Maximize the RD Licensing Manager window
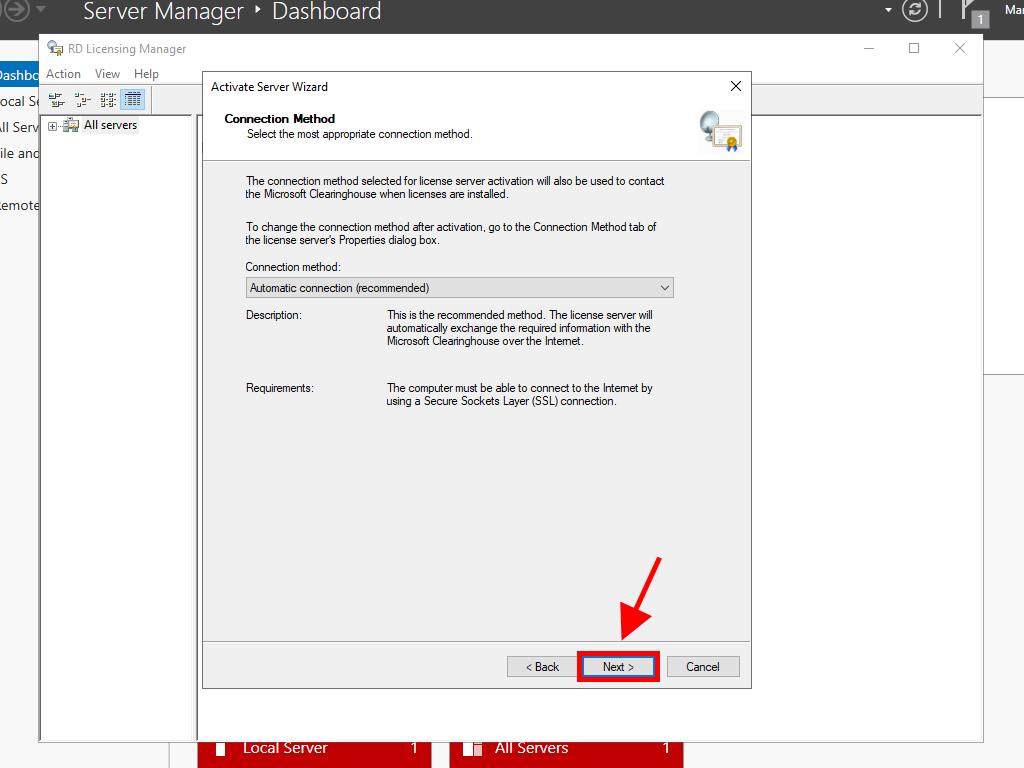This screenshot has width=1024, height=768. [x=914, y=48]
